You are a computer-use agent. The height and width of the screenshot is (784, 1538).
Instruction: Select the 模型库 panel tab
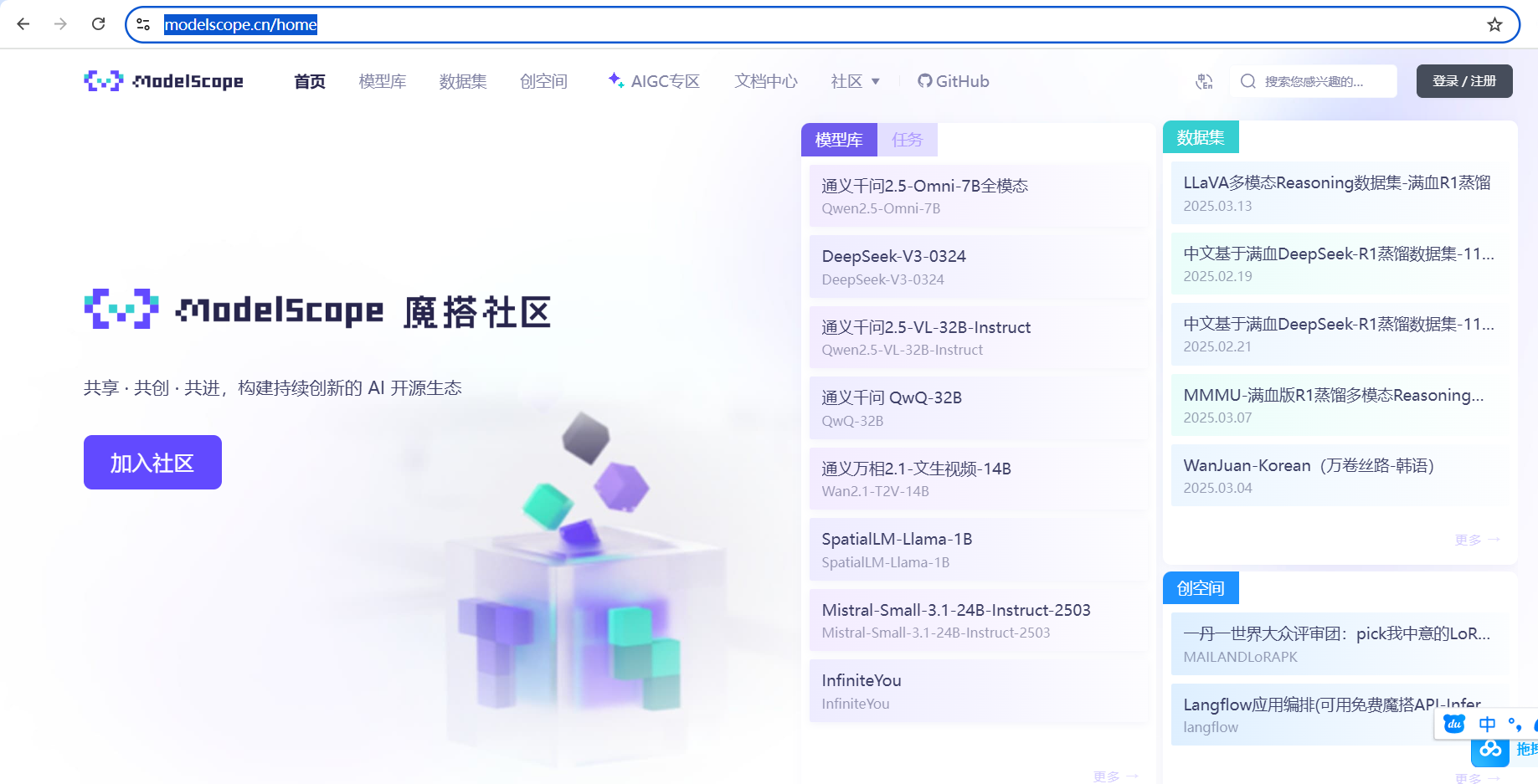839,140
